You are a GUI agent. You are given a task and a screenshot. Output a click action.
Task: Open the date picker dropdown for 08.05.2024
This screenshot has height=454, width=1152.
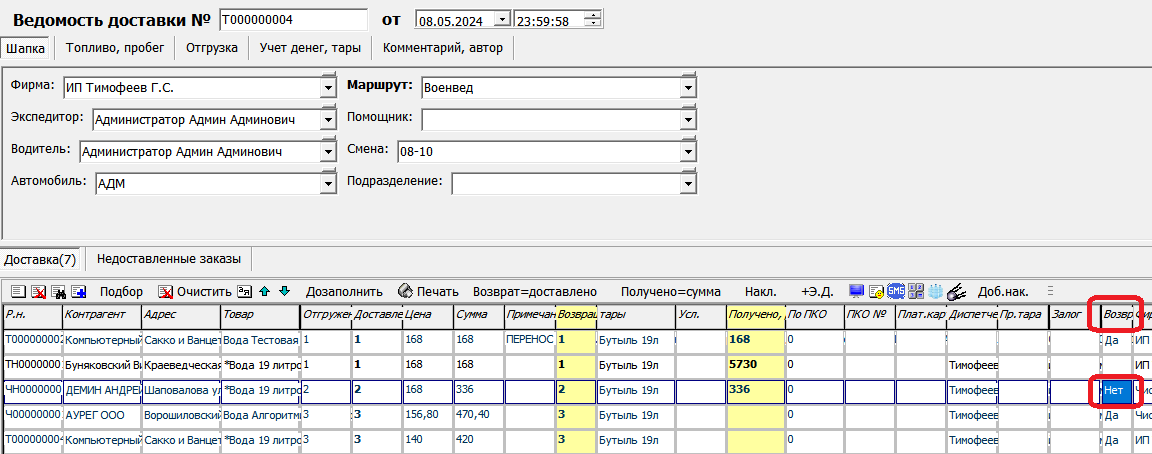click(x=502, y=19)
